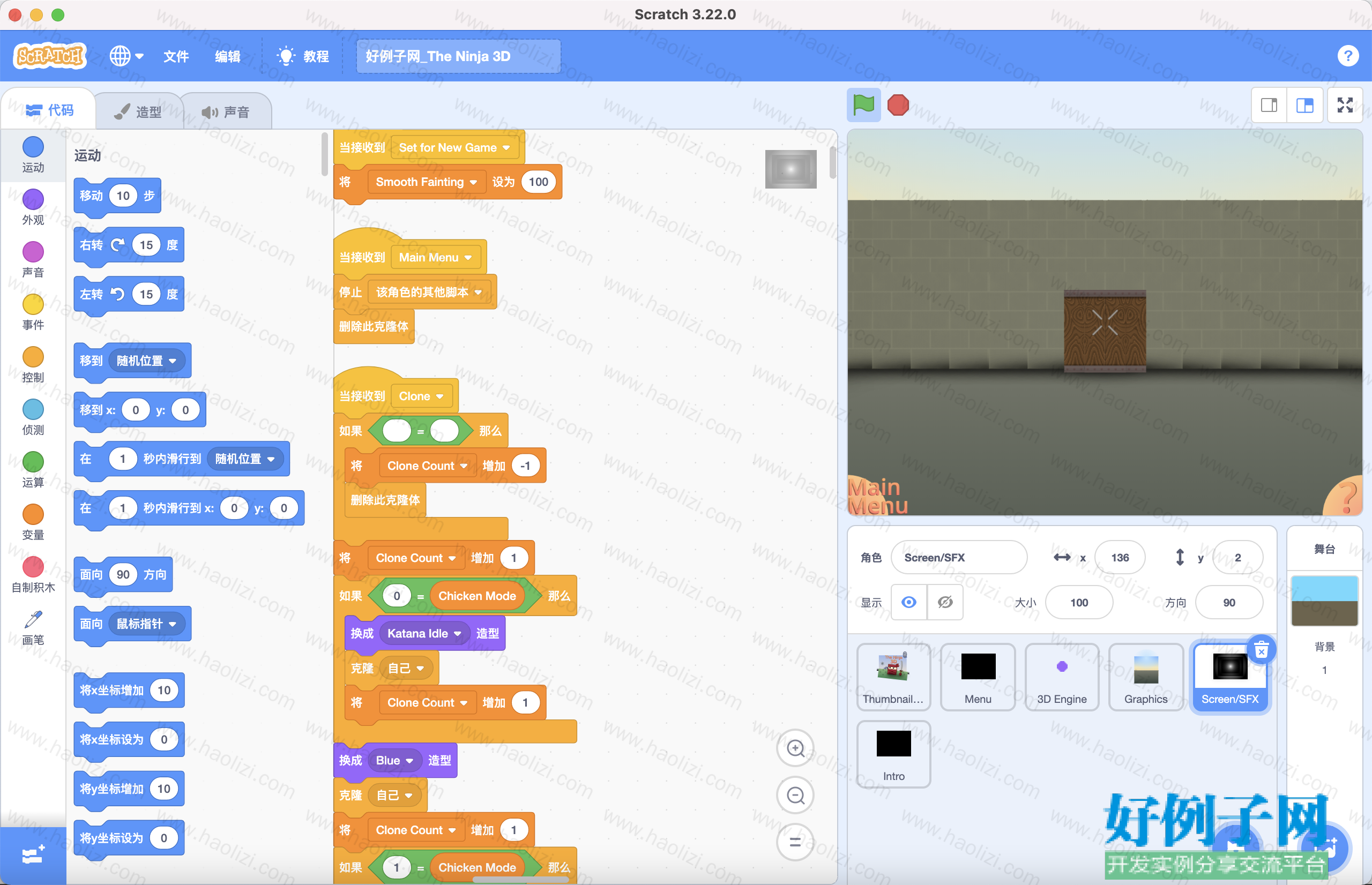Delete the Screen/SFX sprite with trash icon
This screenshot has height=885, width=1372.
[x=1261, y=650]
